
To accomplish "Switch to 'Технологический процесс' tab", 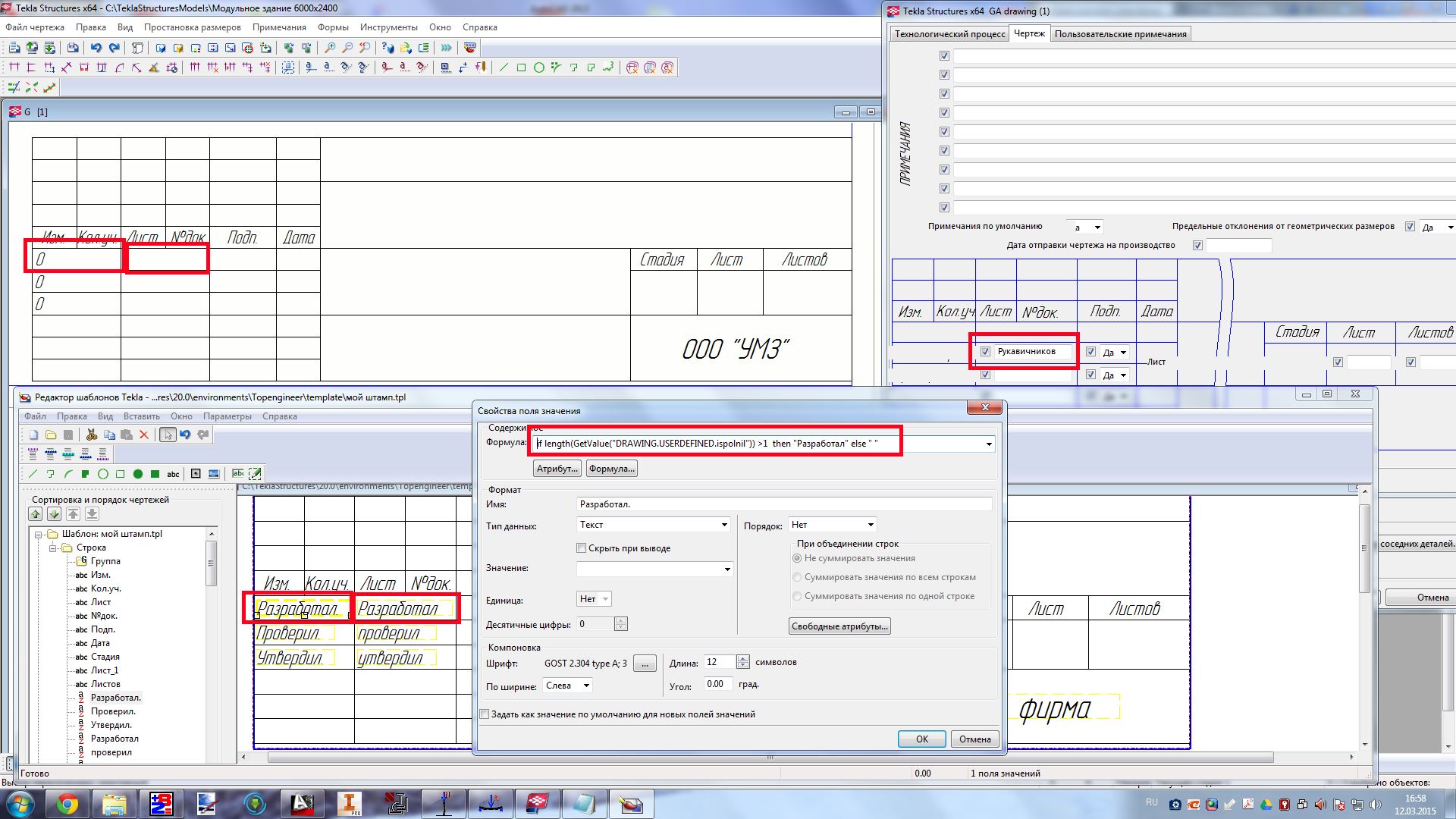I will click(x=949, y=34).
